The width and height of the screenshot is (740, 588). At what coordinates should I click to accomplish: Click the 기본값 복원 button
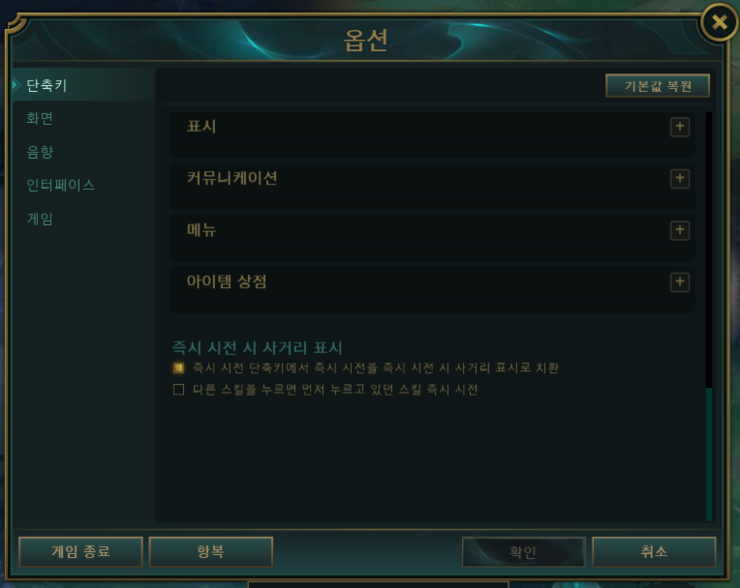pyautogui.click(x=657, y=86)
